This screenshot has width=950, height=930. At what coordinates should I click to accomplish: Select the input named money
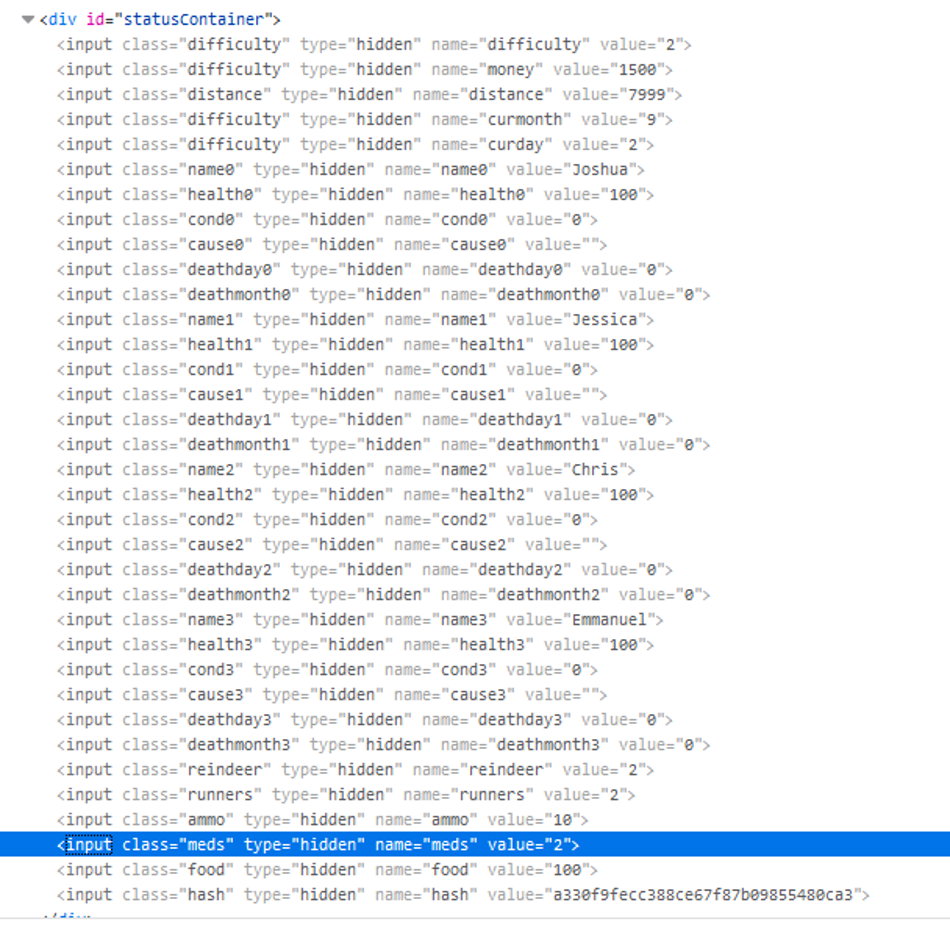click(364, 70)
